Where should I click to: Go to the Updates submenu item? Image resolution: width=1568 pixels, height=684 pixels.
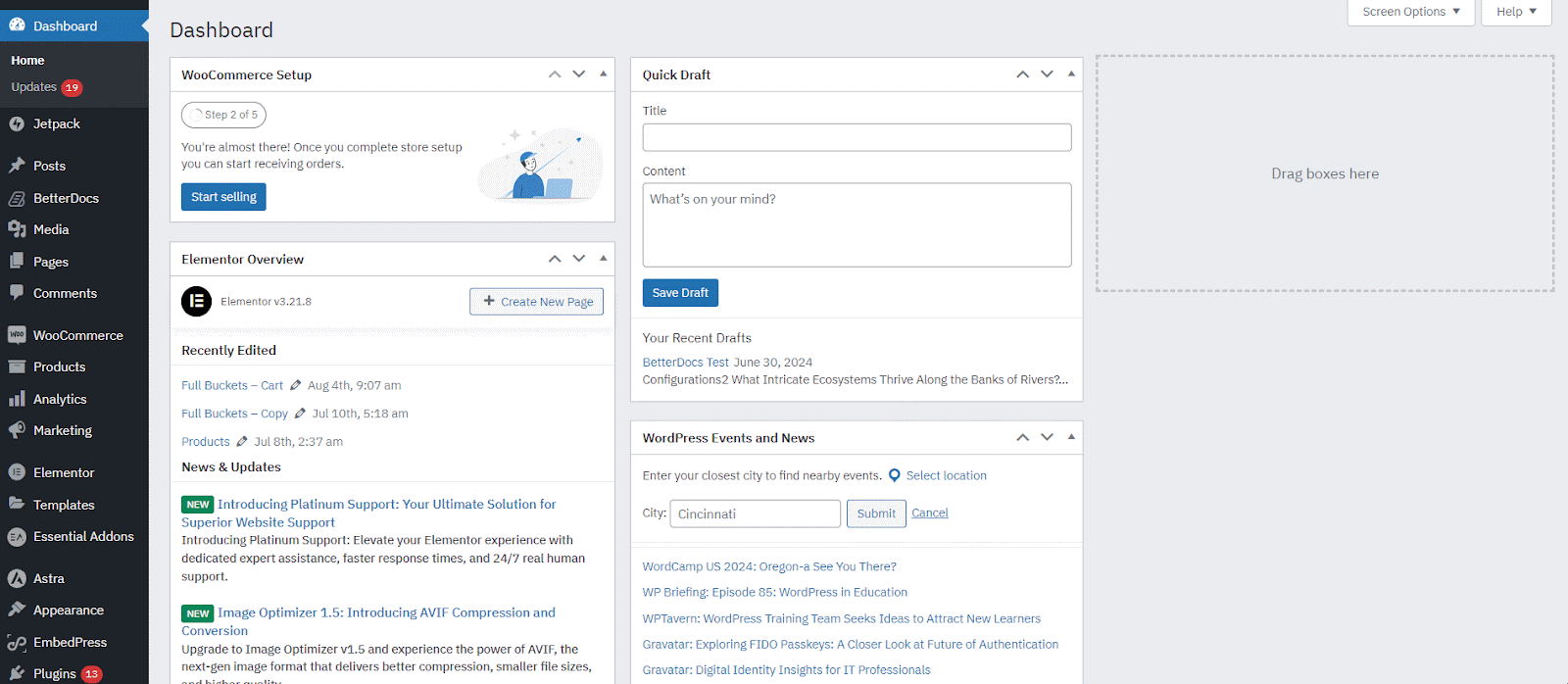(34, 87)
